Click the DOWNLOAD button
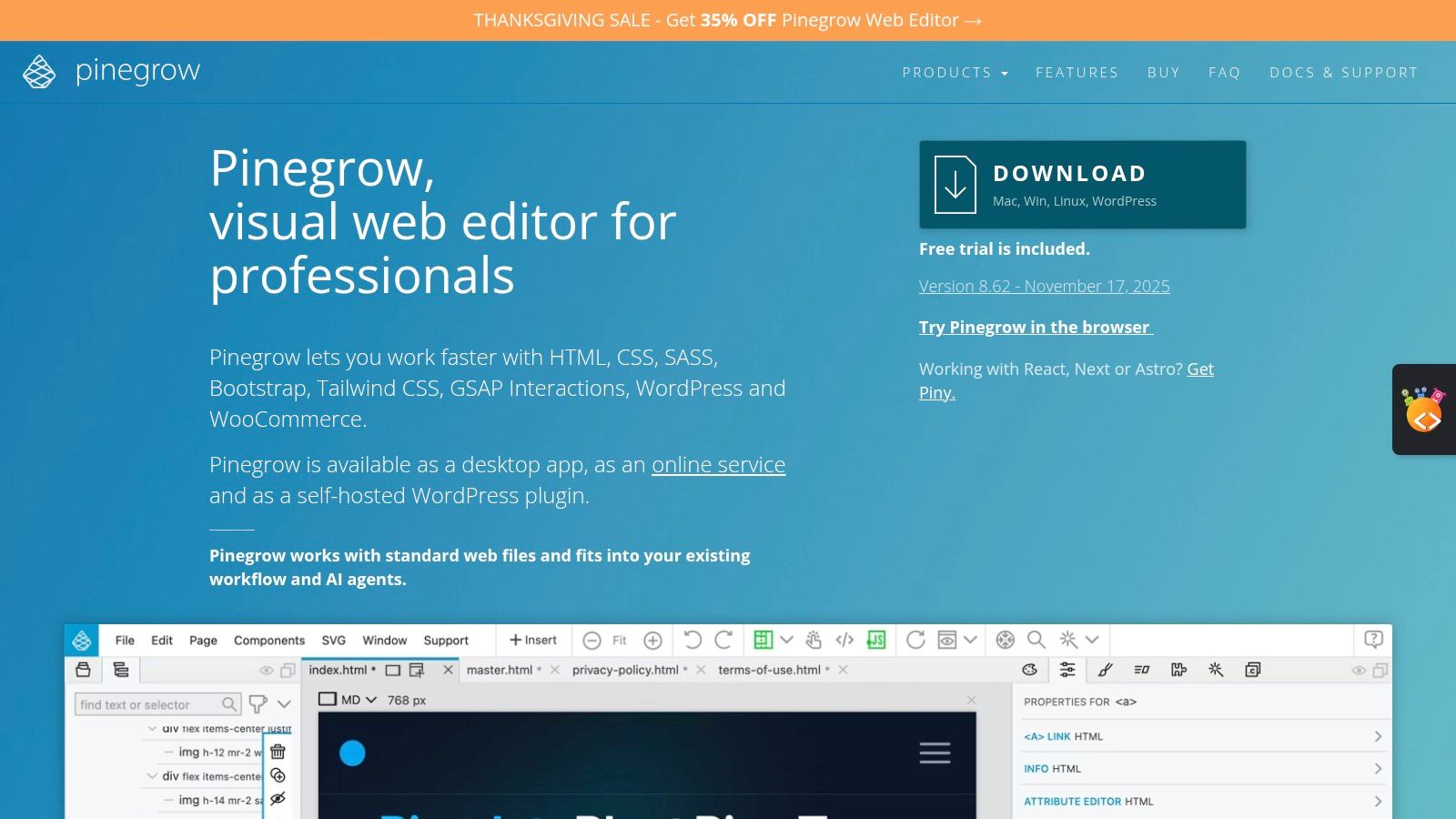The width and height of the screenshot is (1456, 819). coord(1081,184)
